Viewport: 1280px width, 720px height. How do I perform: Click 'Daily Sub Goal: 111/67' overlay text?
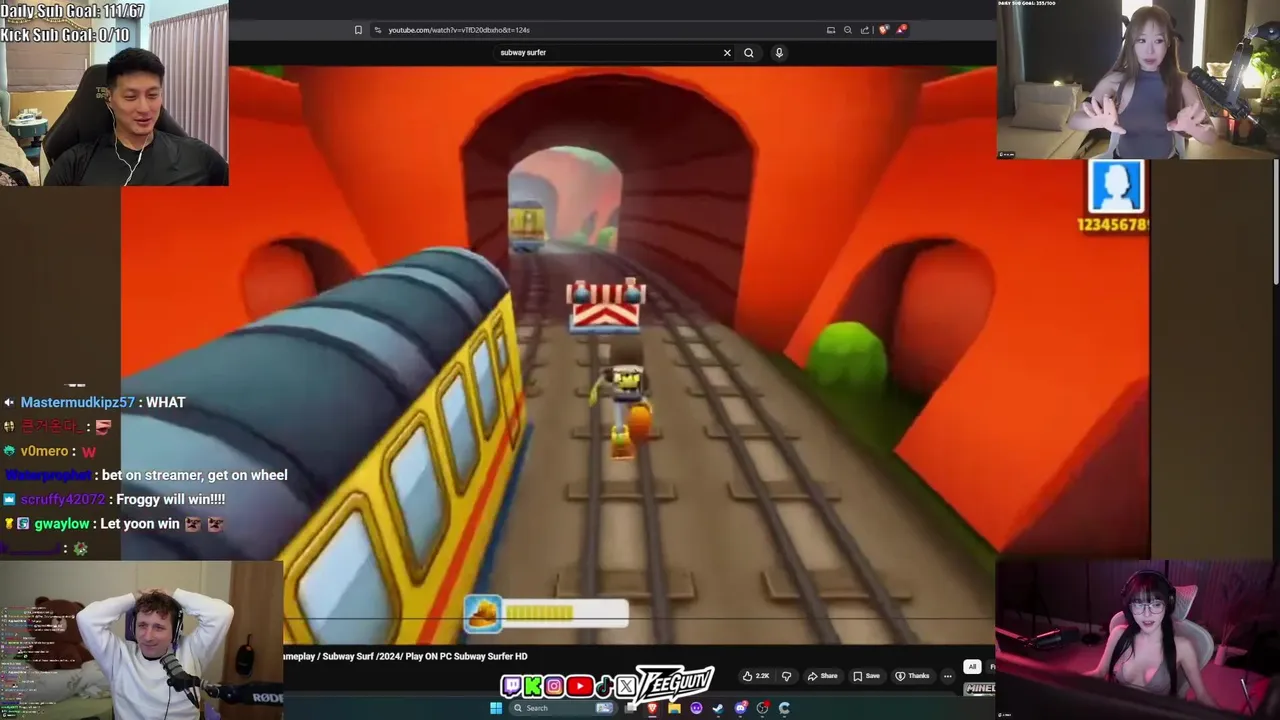click(x=72, y=11)
